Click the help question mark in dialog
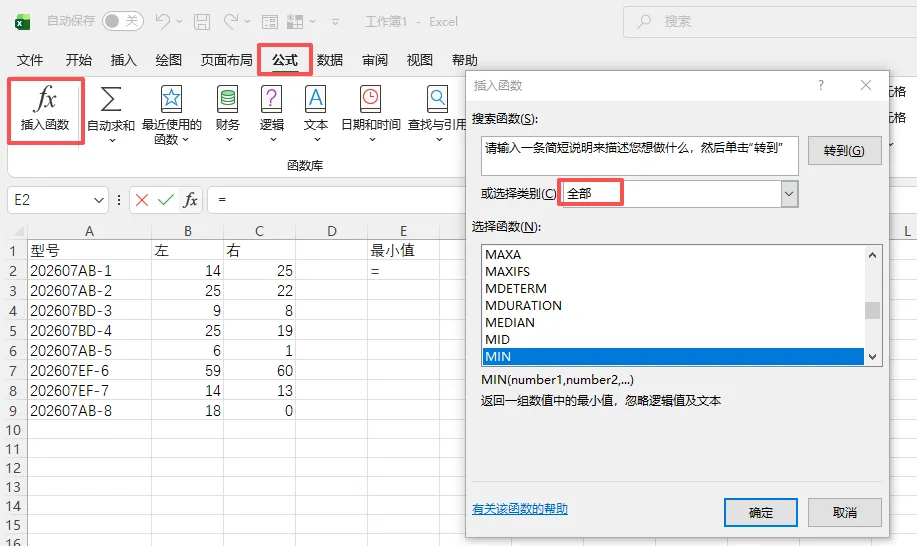The width and height of the screenshot is (917, 546). 821,85
